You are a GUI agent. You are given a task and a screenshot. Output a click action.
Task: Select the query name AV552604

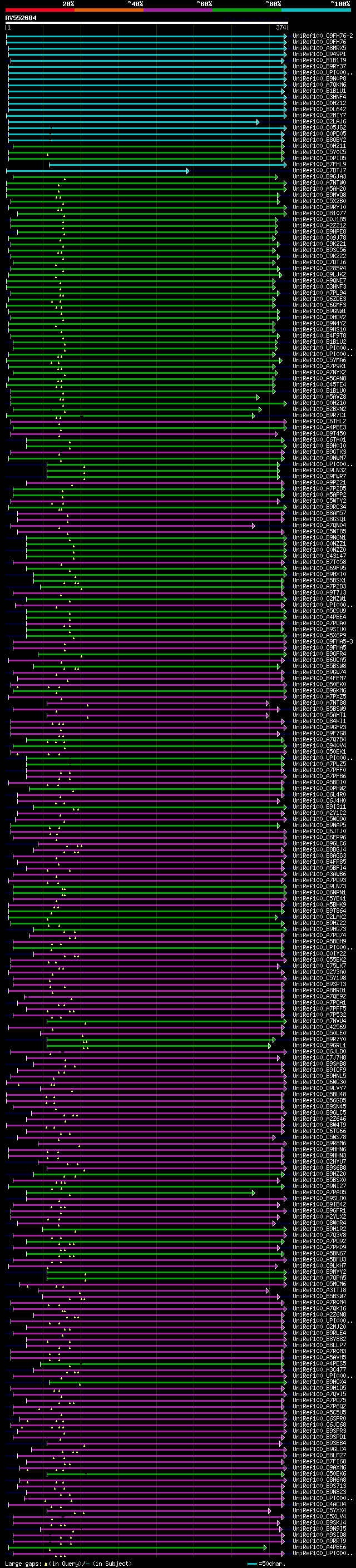[x=21, y=18]
